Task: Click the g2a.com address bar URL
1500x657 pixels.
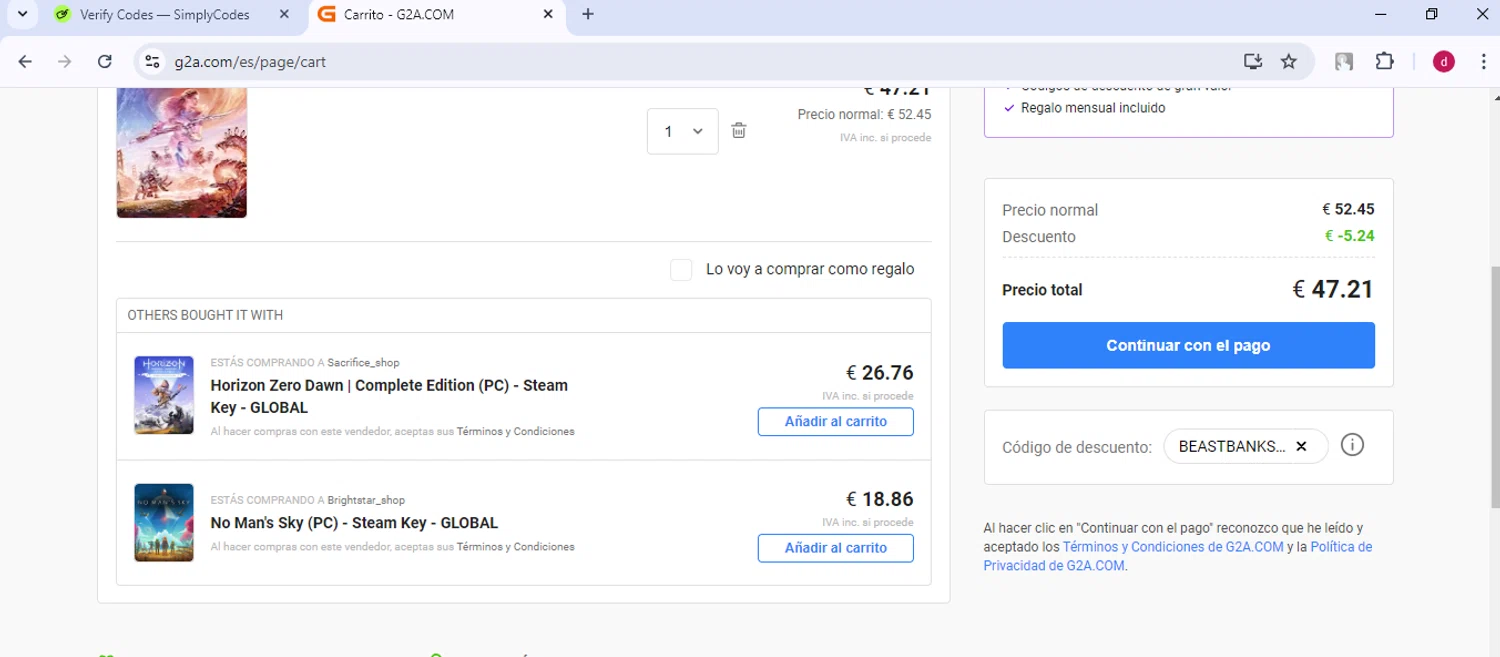Action: (250, 62)
